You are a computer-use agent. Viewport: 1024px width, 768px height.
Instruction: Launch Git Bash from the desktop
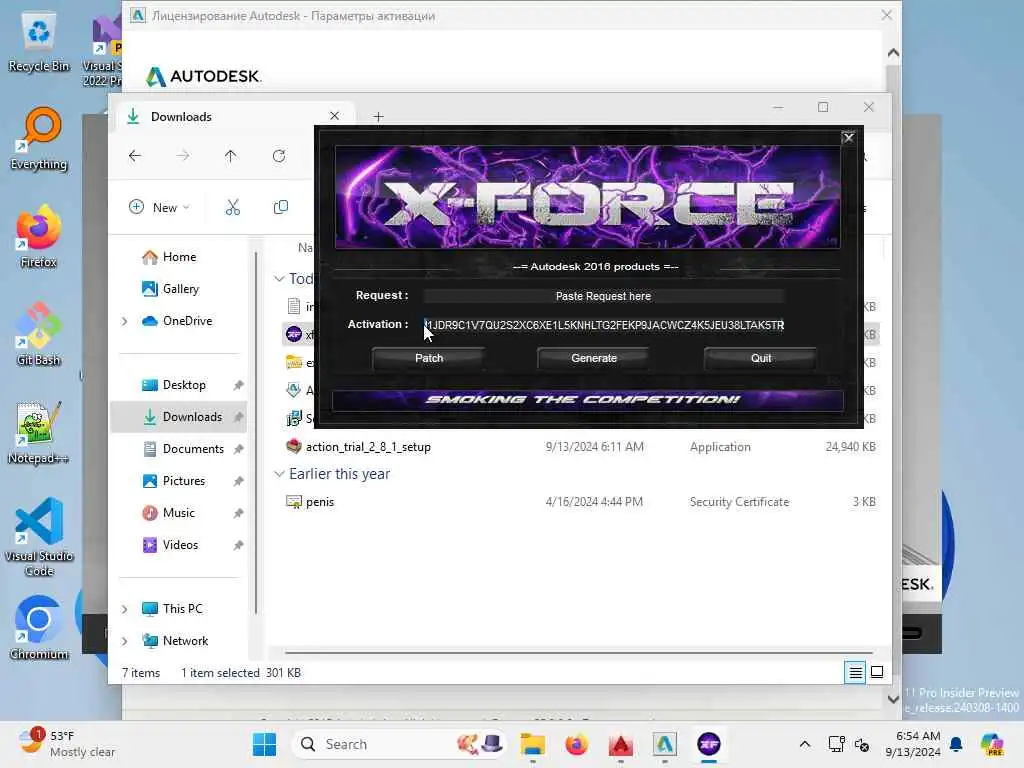tap(38, 334)
